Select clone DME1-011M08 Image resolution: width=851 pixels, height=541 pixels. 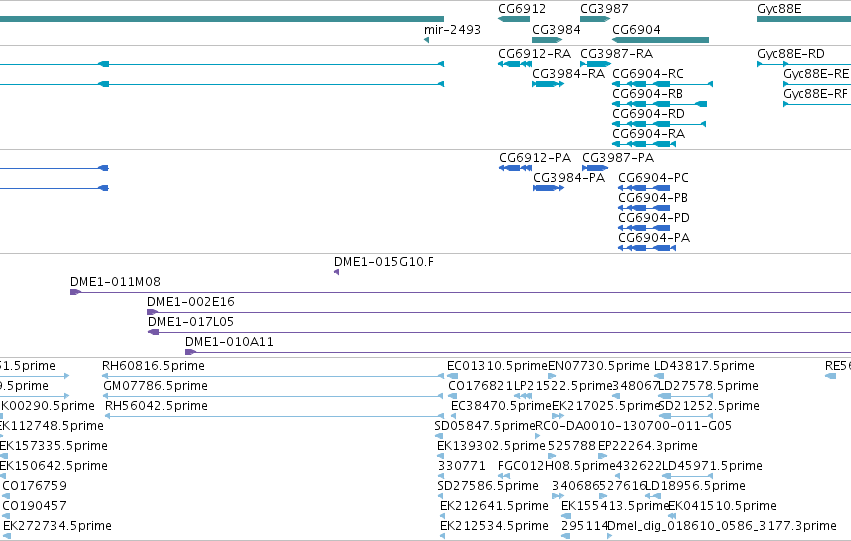[115, 282]
